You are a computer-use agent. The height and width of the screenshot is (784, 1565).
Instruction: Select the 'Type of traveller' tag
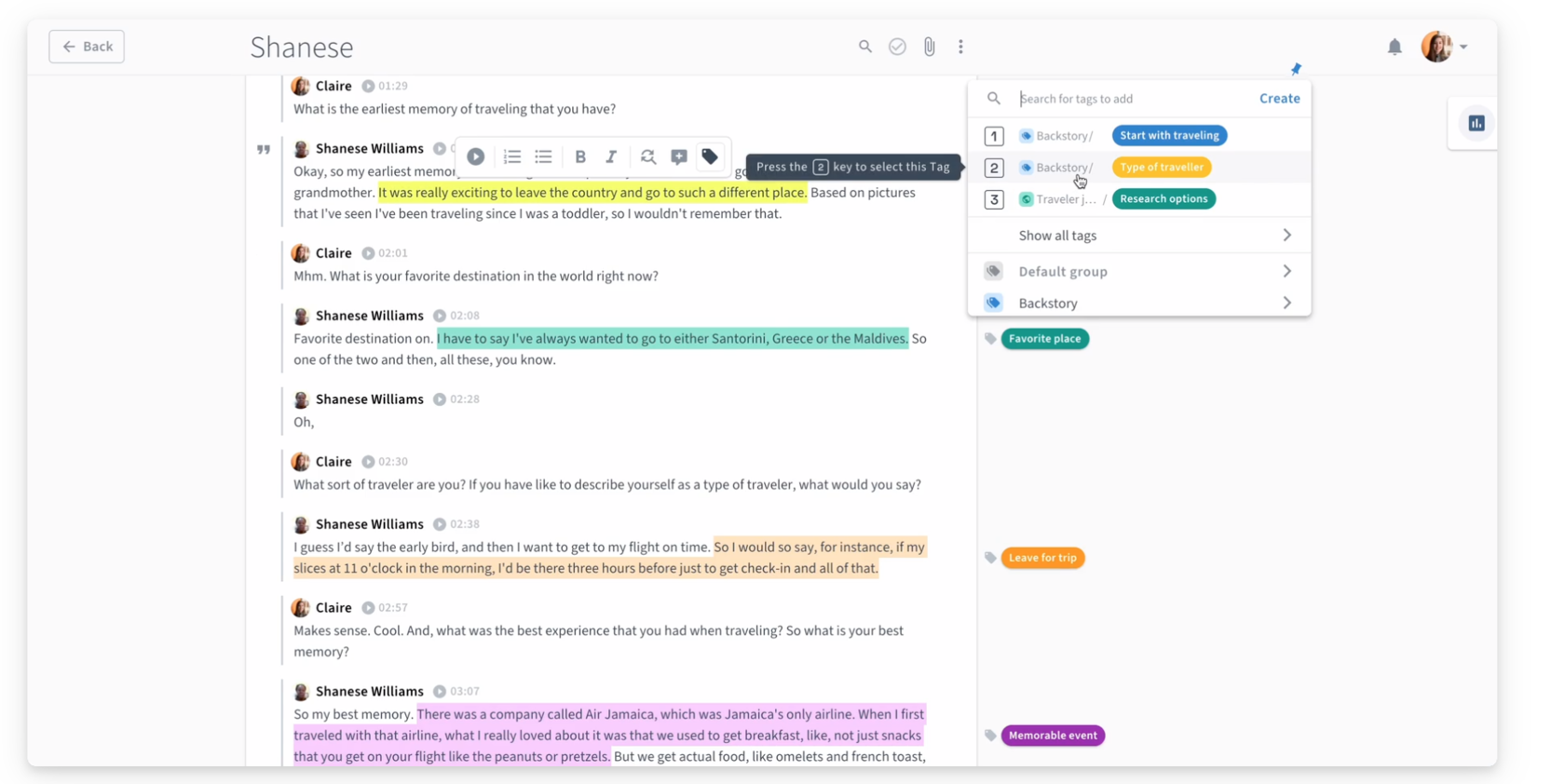pyautogui.click(x=1162, y=167)
